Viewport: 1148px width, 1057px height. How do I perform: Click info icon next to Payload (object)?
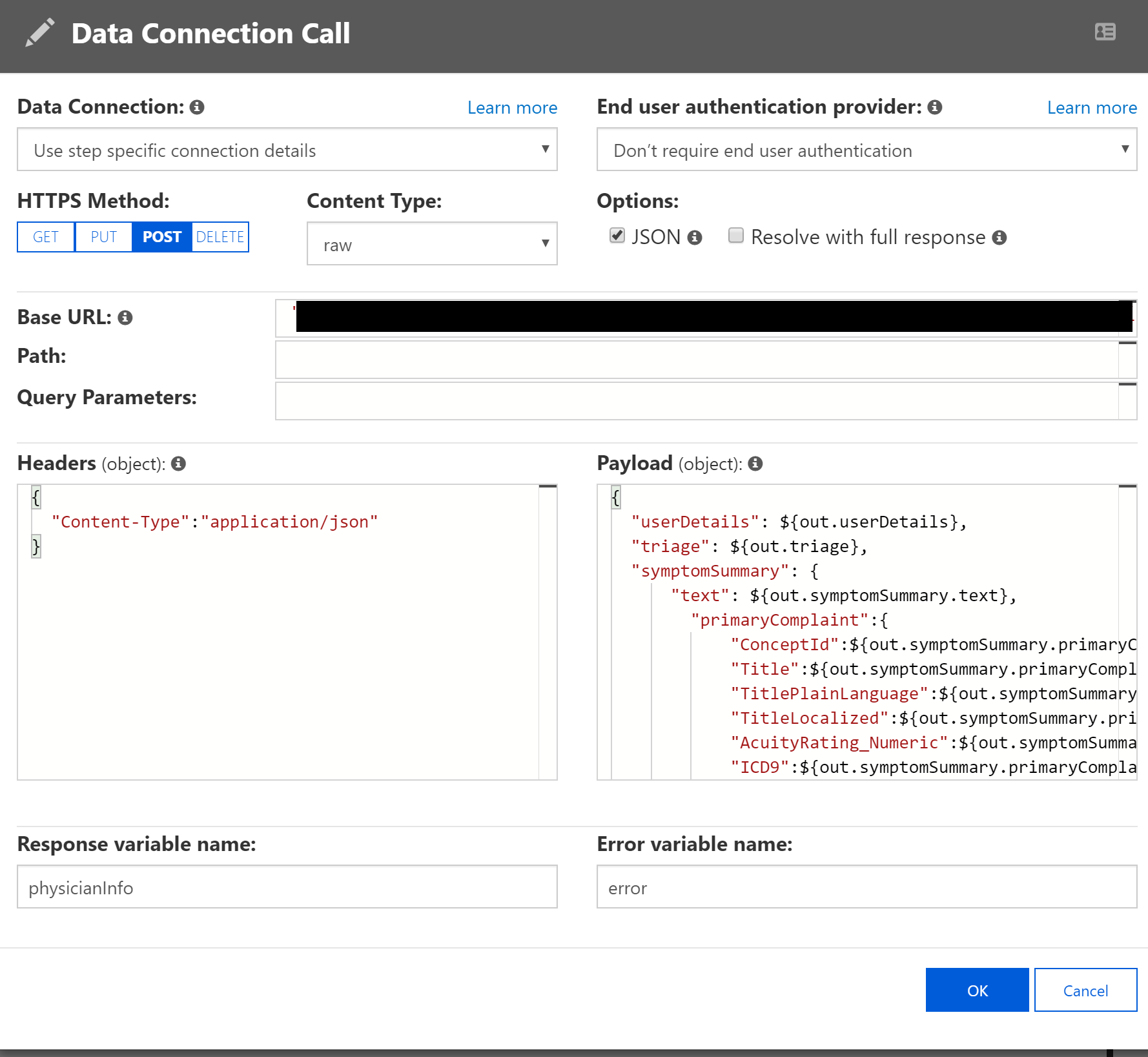pyautogui.click(x=755, y=464)
